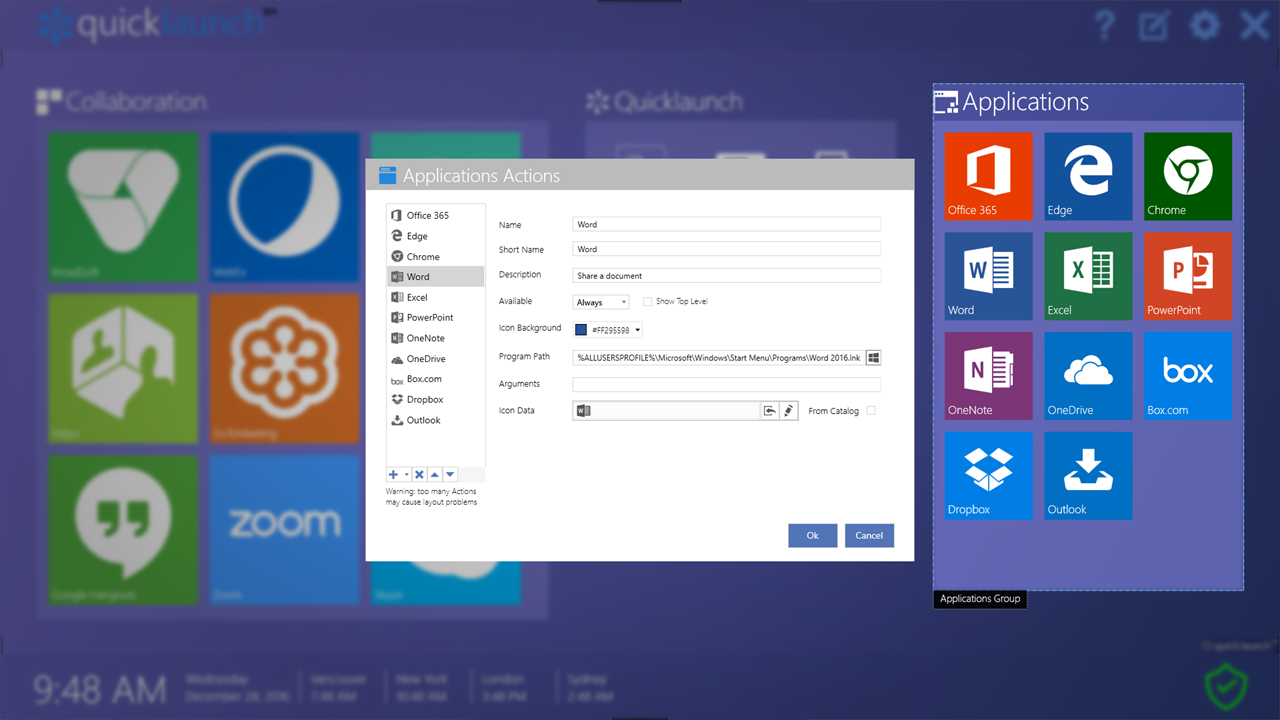Launch the Edge tile in Applications group

(x=1088, y=176)
